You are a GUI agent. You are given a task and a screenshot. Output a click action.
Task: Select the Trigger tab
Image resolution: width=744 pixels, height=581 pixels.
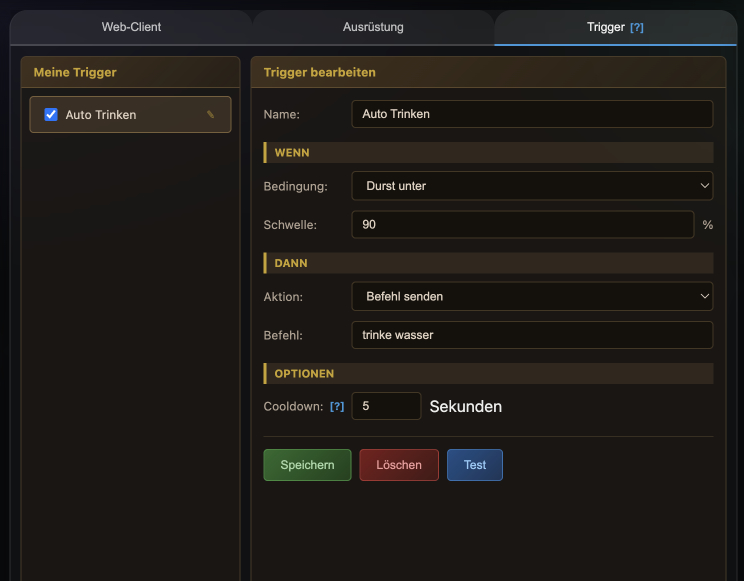tap(605, 27)
